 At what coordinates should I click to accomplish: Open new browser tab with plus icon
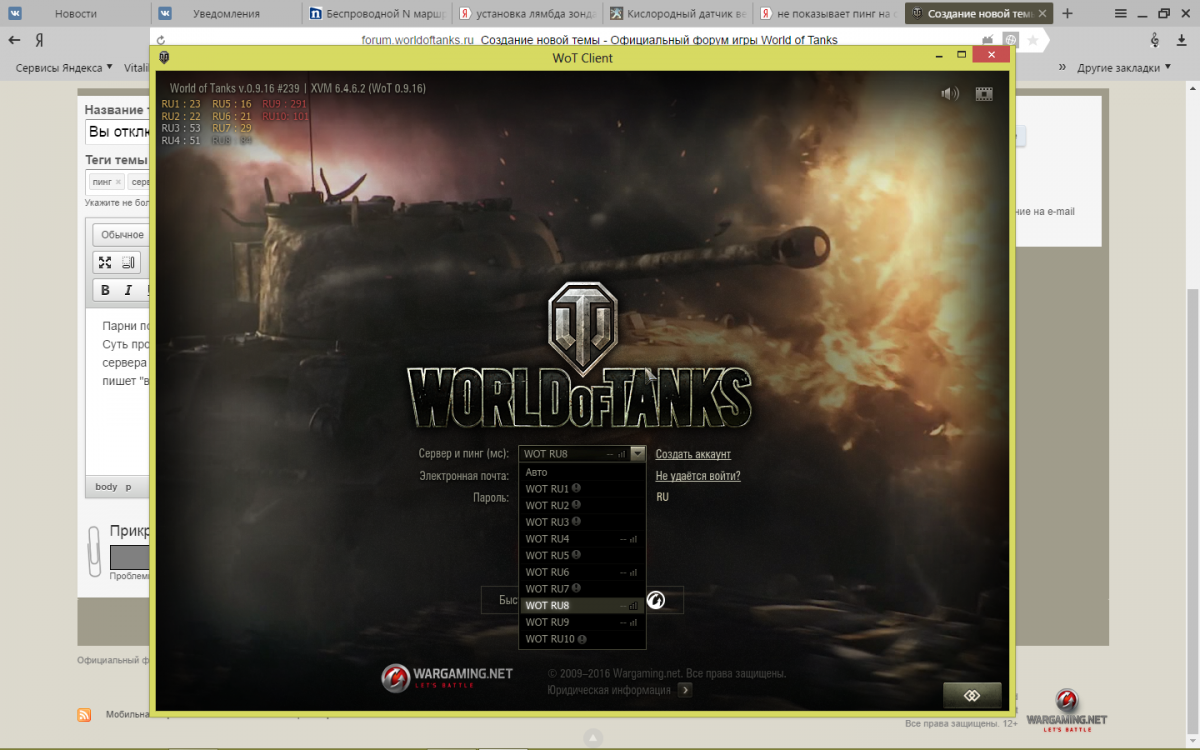click(1068, 14)
